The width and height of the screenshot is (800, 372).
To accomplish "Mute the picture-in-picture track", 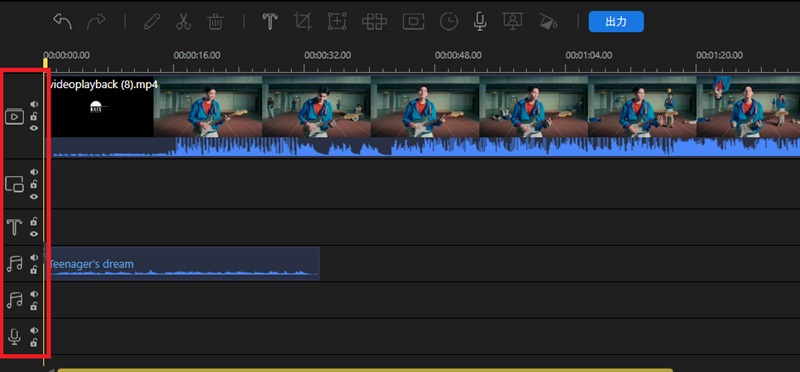I will click(34, 172).
